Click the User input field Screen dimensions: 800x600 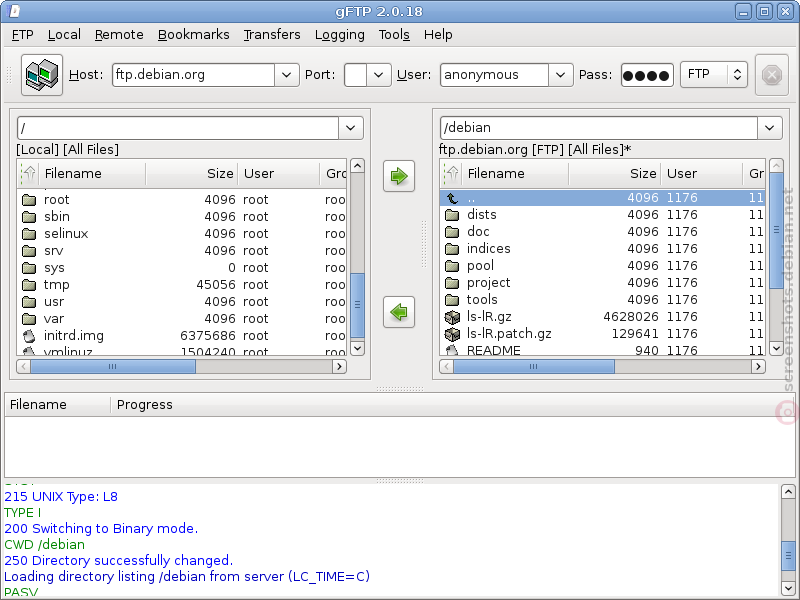coord(494,75)
